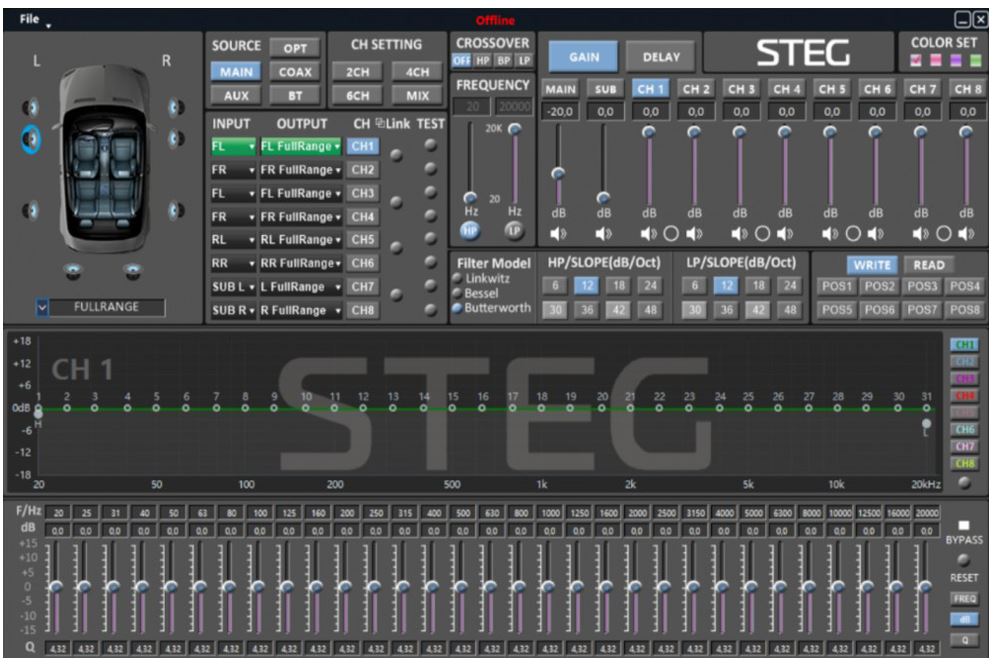Expand the FR FullRange output dropdown for CH2

[x=300, y=170]
